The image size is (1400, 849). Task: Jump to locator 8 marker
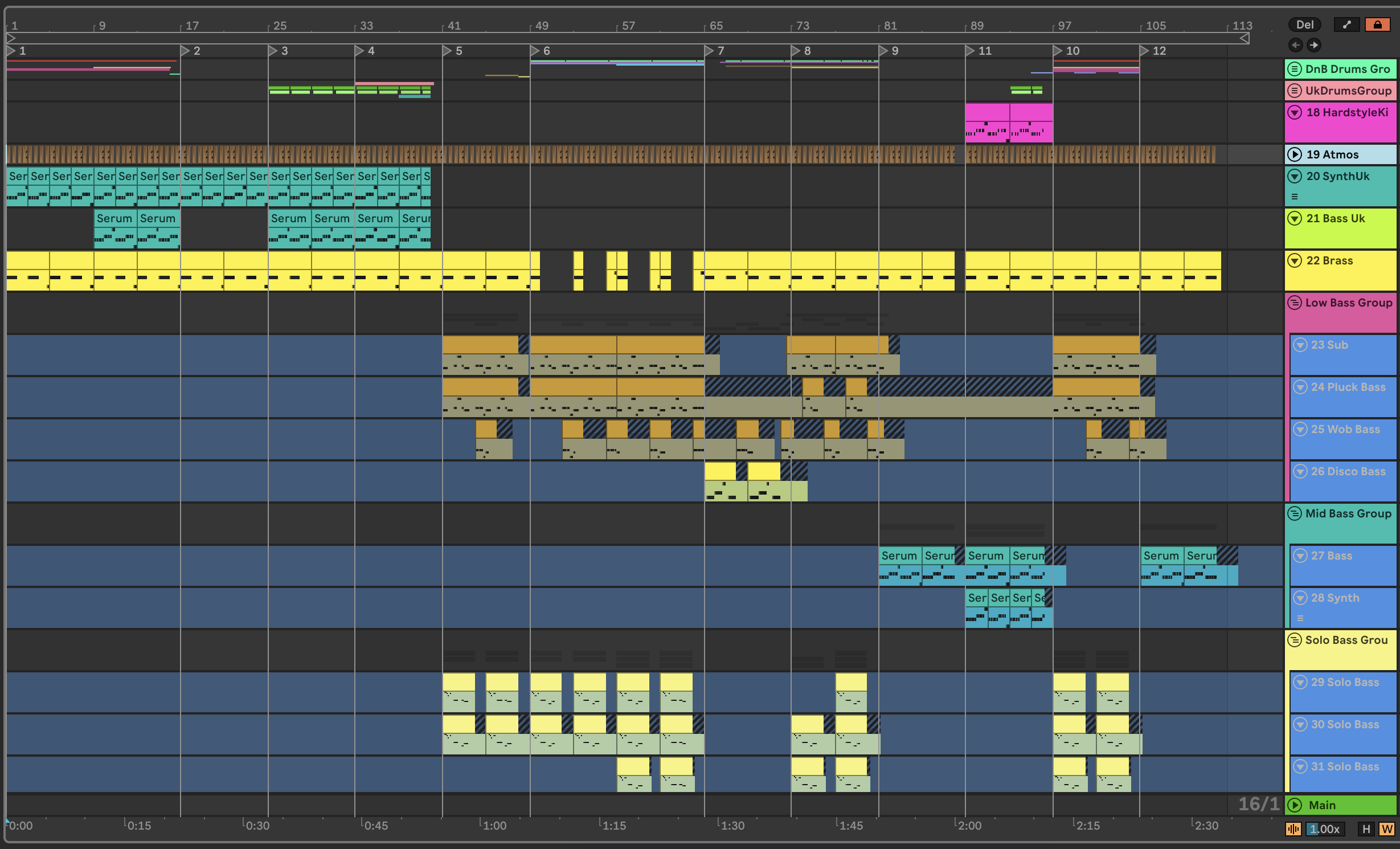tap(796, 51)
